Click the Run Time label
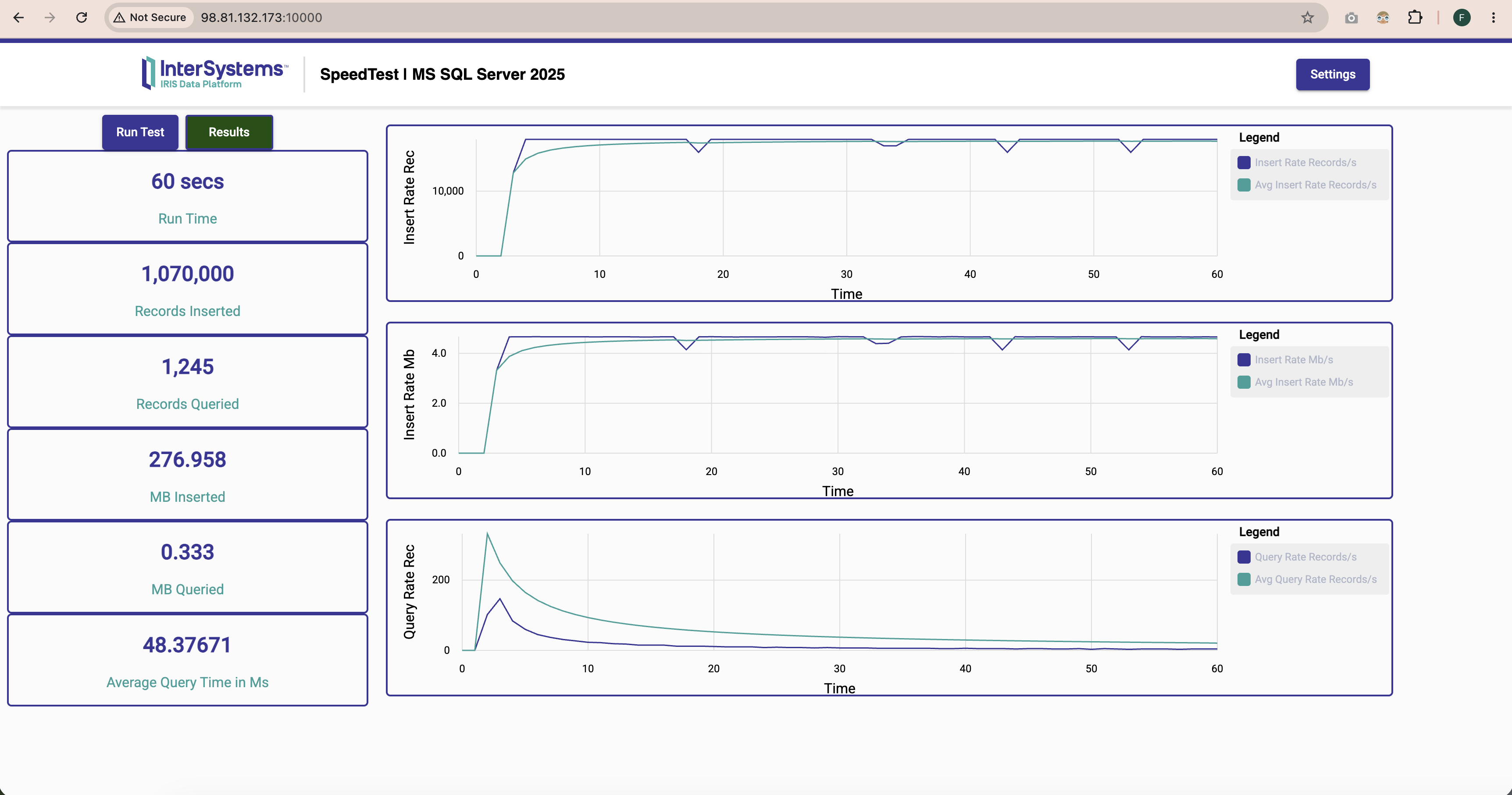1512x795 pixels. coord(188,219)
